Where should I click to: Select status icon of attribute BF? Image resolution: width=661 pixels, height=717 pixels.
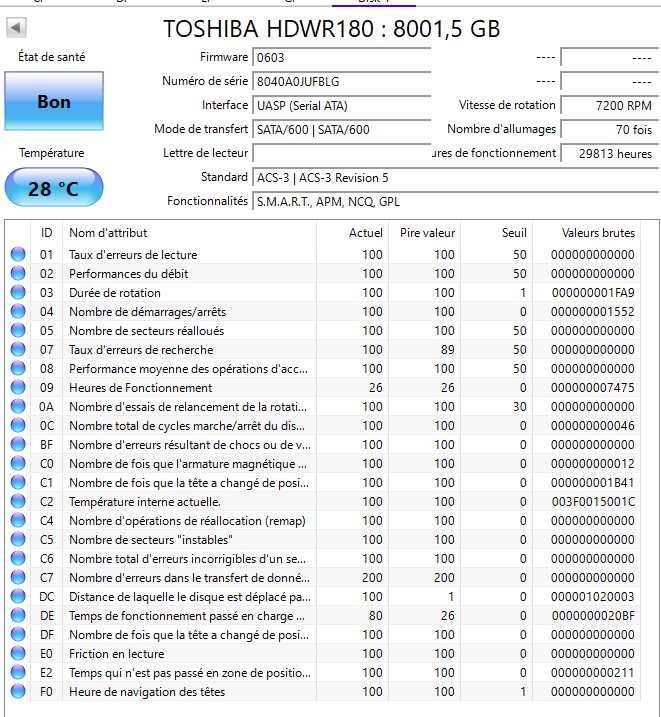[18, 444]
